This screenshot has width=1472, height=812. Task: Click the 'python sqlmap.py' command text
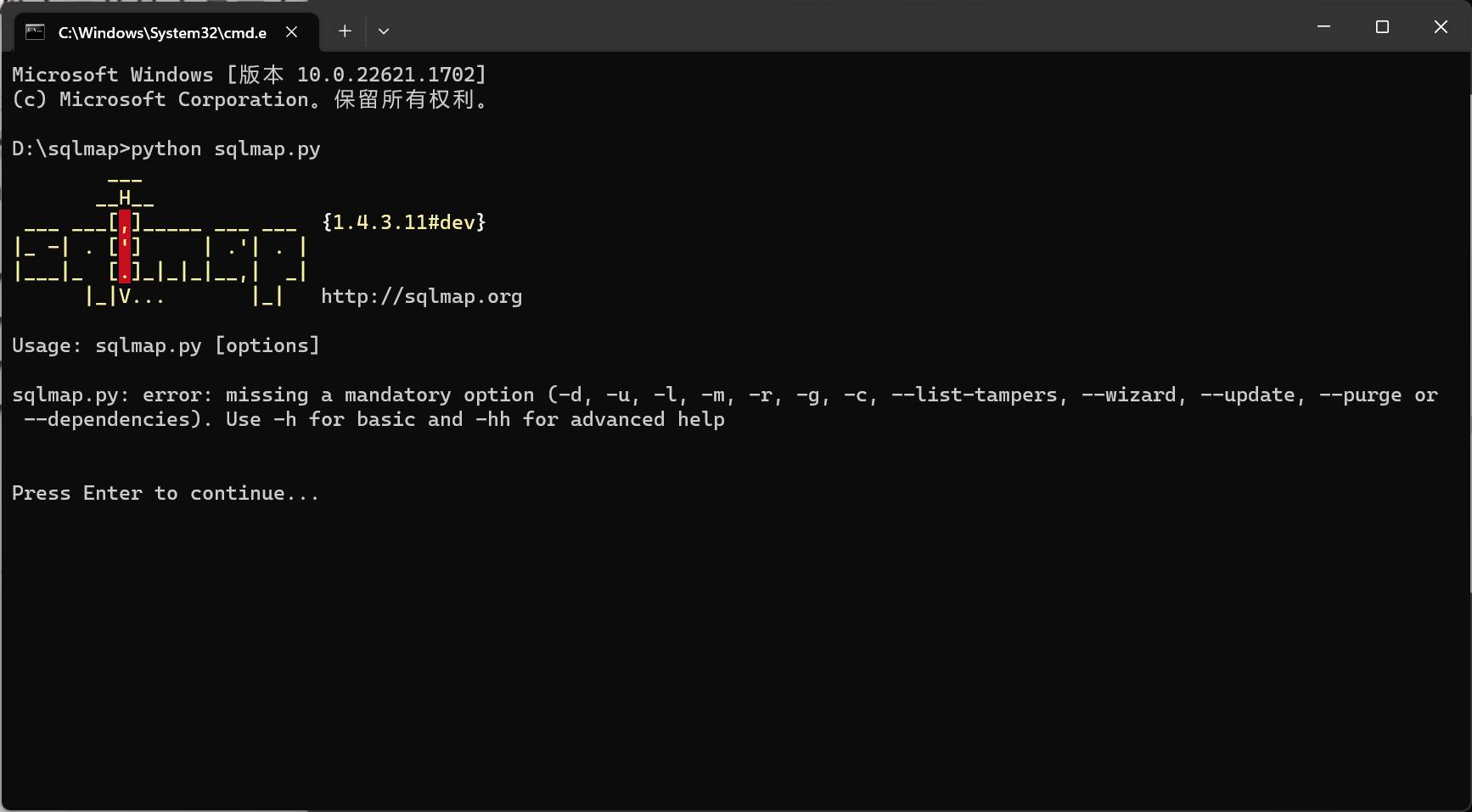(x=226, y=148)
